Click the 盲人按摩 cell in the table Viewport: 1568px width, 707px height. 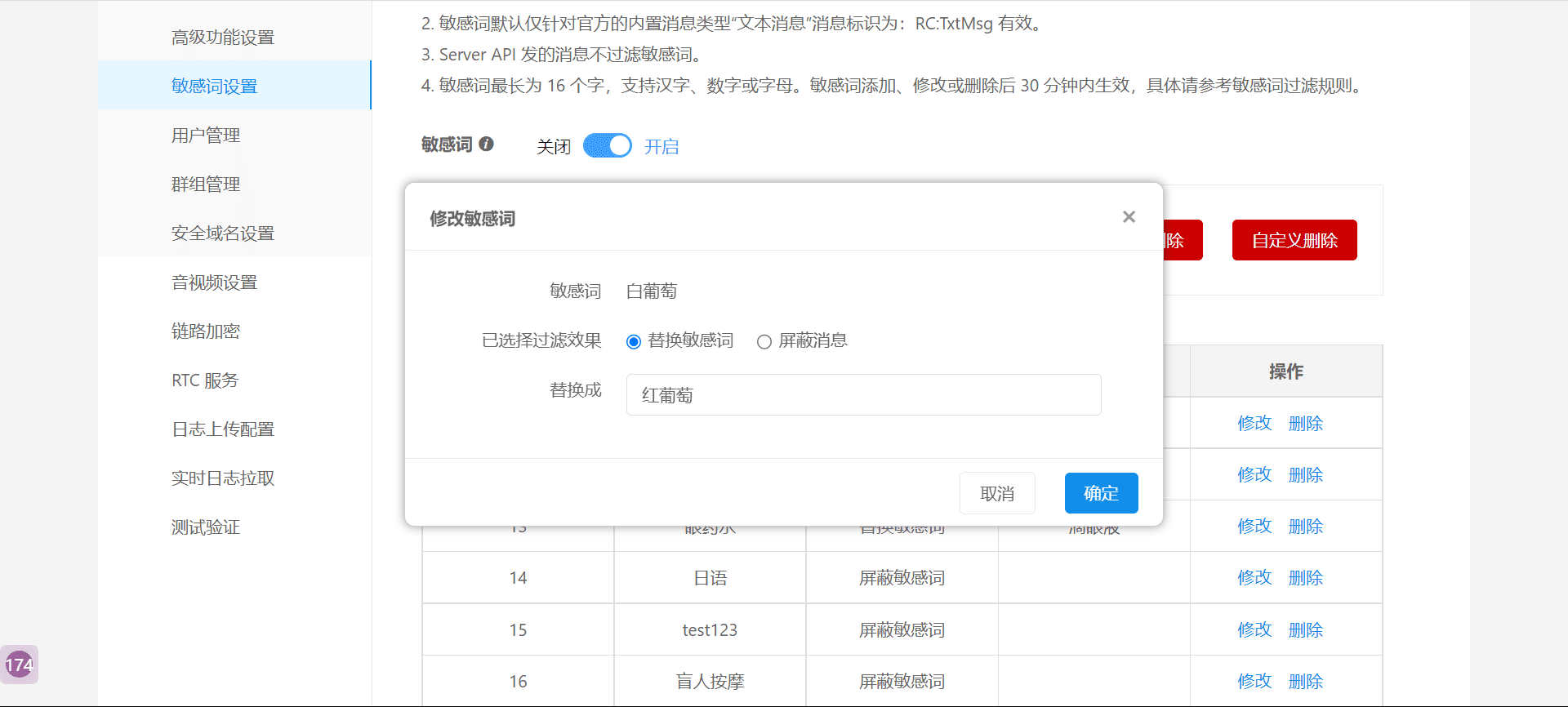click(x=710, y=681)
